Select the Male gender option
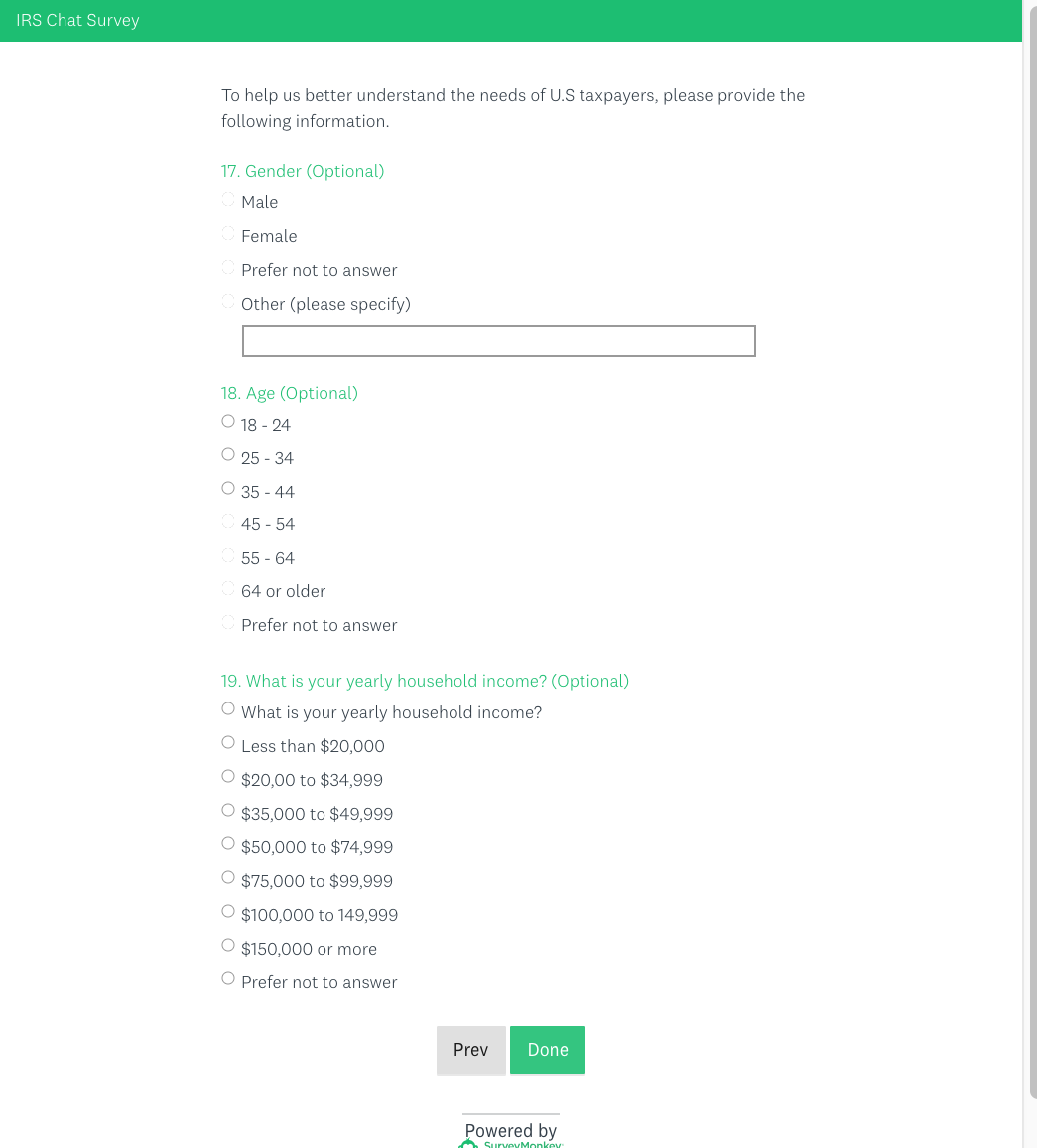Image resolution: width=1037 pixels, height=1148 pixels. pyautogui.click(x=228, y=200)
